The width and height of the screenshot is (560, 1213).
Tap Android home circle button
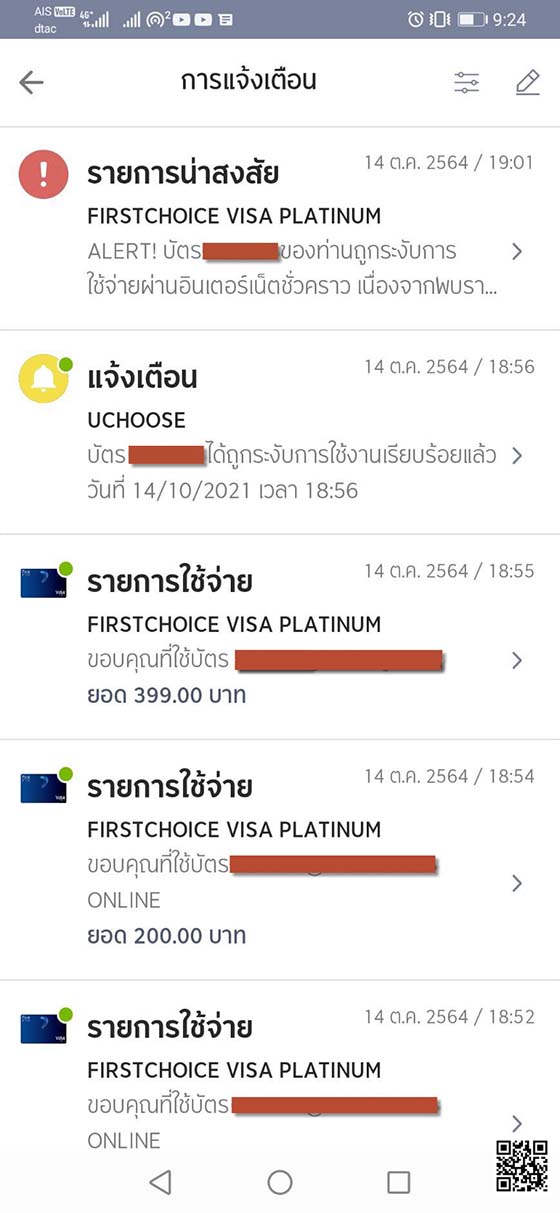[280, 1182]
